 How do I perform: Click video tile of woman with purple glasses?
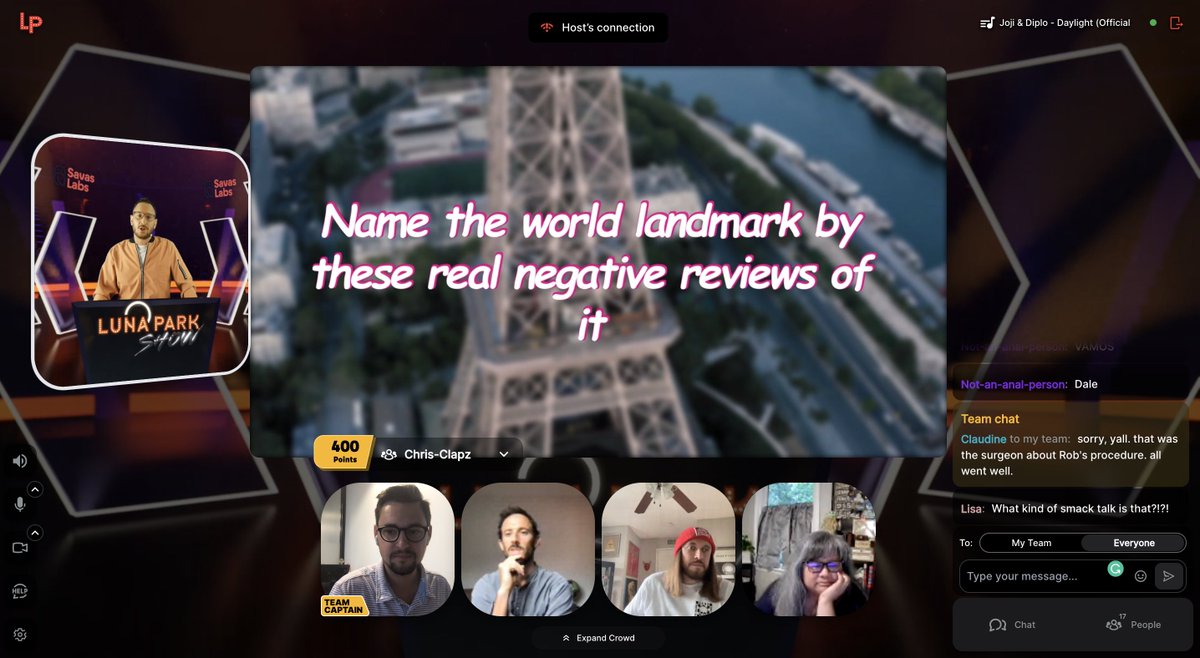[x=808, y=549]
